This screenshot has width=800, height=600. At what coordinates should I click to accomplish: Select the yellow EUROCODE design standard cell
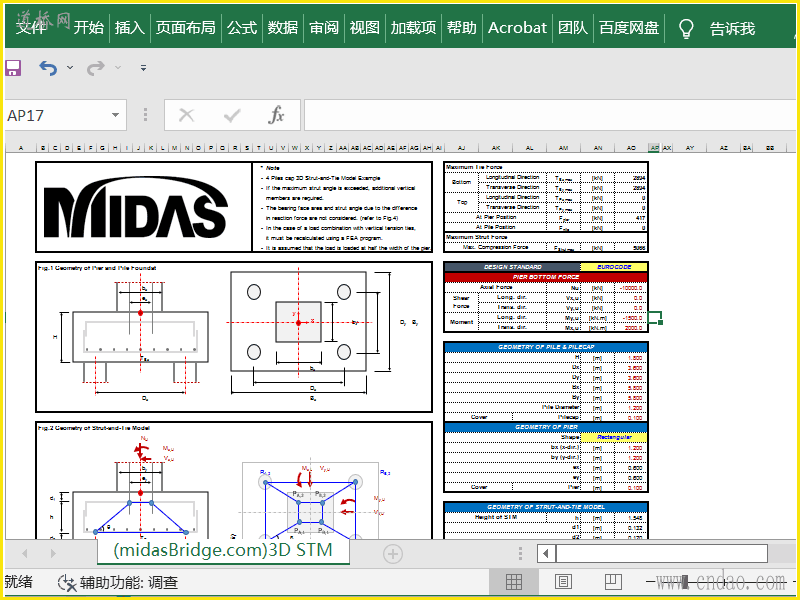coord(614,267)
